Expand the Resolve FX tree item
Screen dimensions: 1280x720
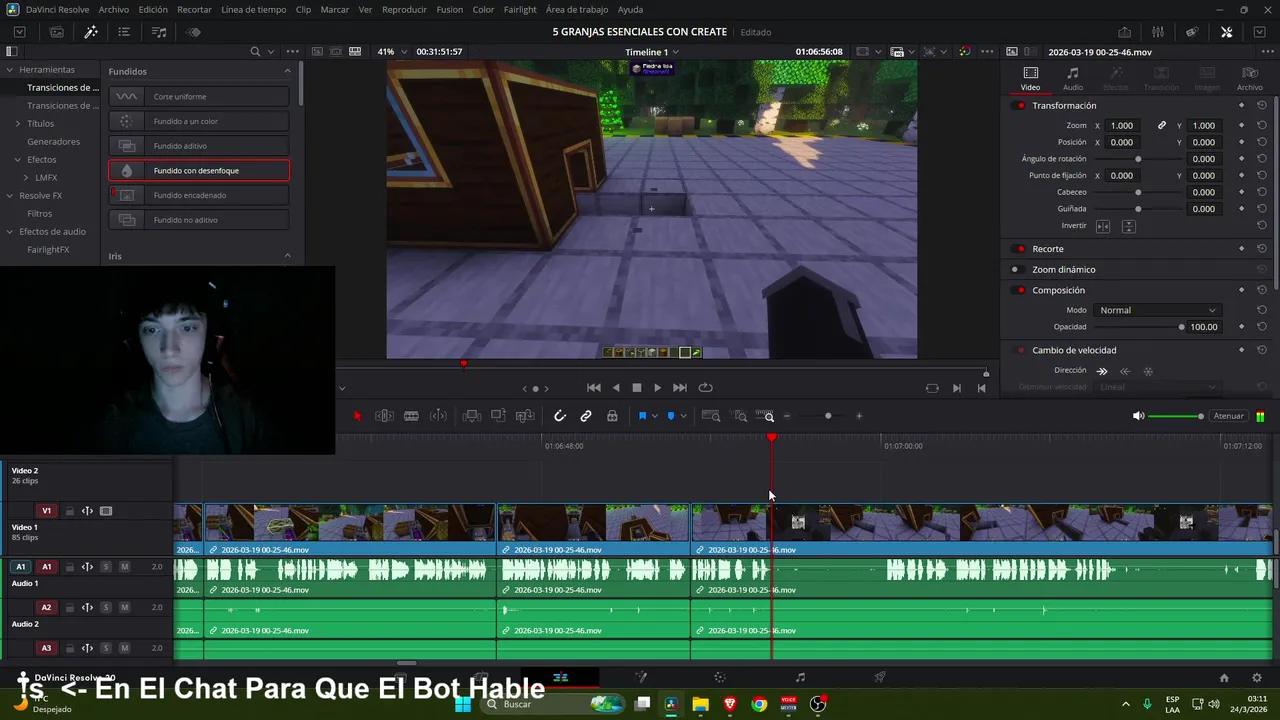pyautogui.click(x=9, y=196)
